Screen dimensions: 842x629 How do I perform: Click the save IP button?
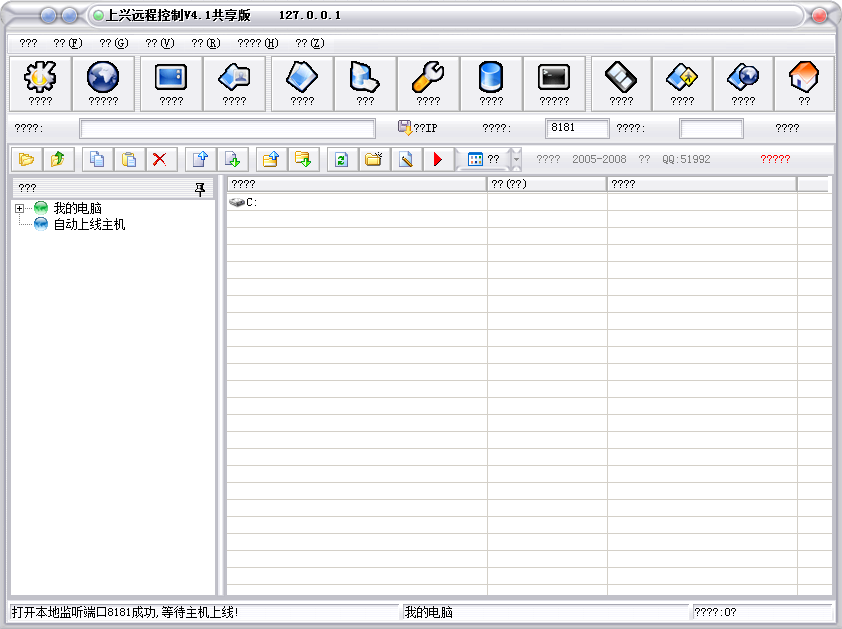coord(417,128)
